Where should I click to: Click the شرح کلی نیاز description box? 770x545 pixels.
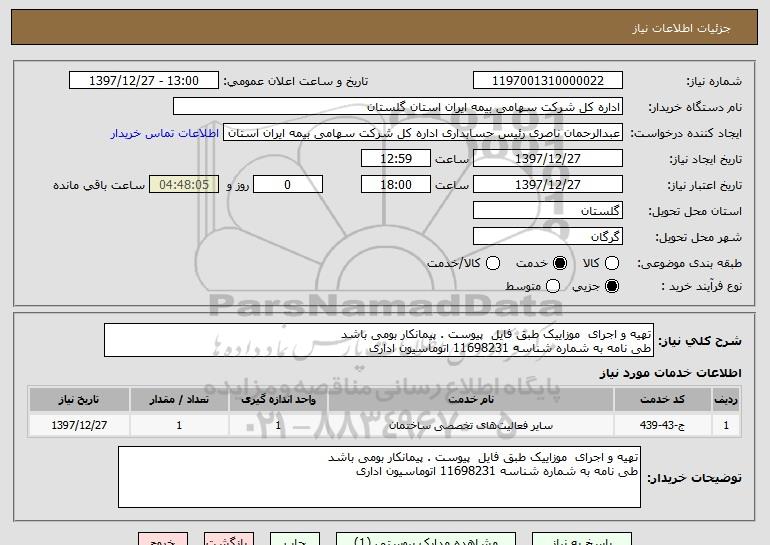click(379, 340)
